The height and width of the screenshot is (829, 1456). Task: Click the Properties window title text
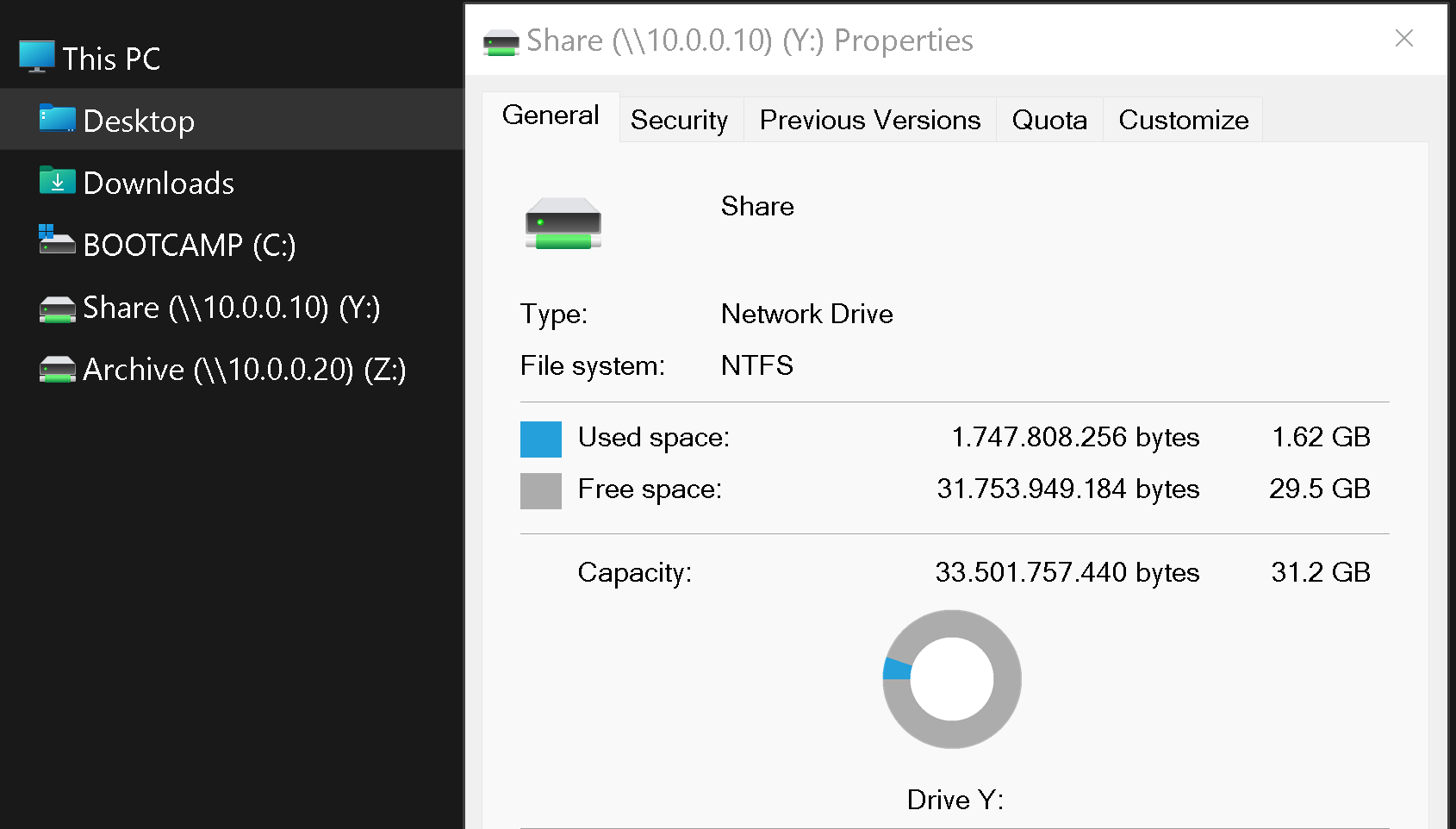750,41
